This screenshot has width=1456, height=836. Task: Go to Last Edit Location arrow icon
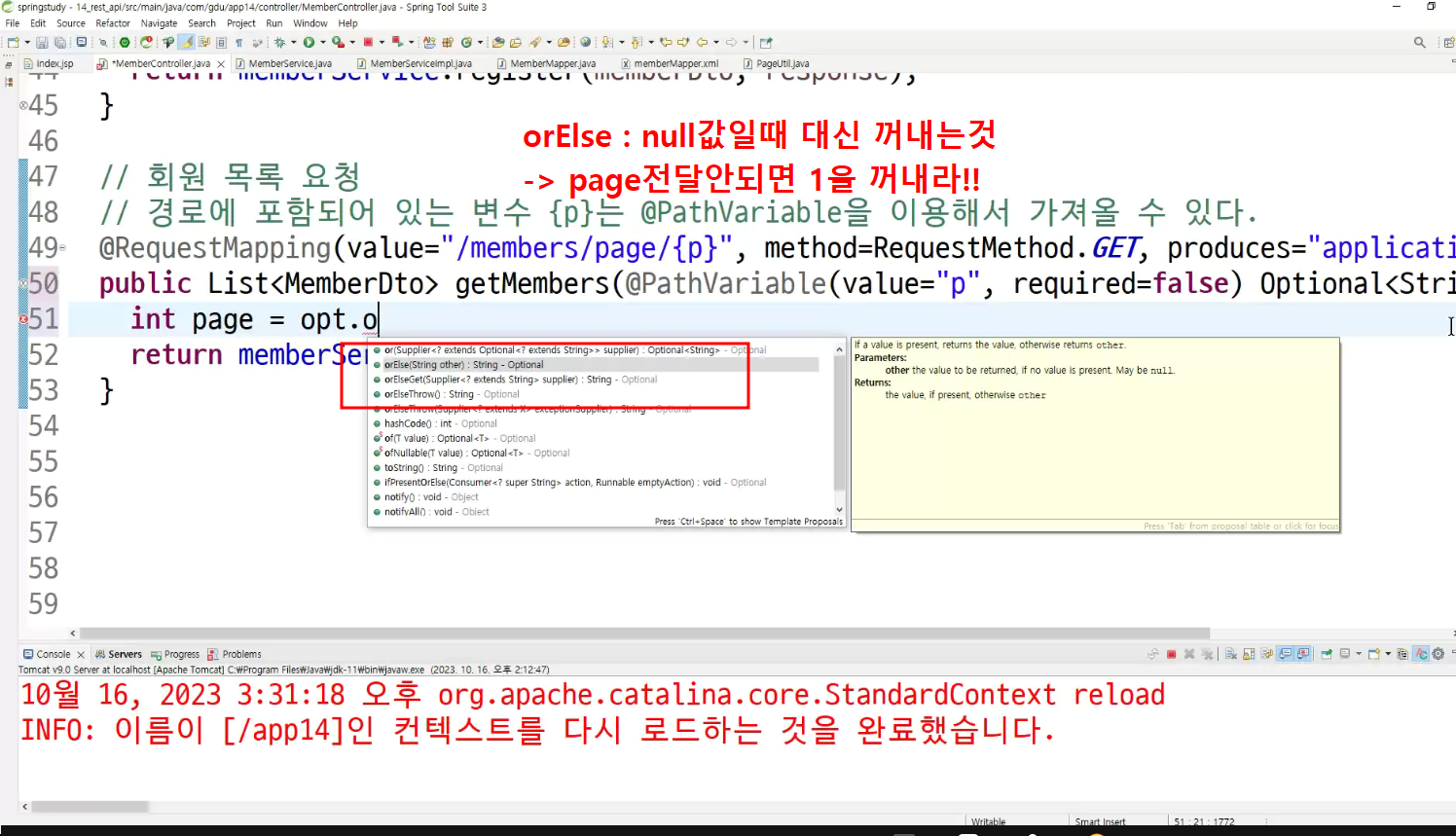click(x=666, y=42)
